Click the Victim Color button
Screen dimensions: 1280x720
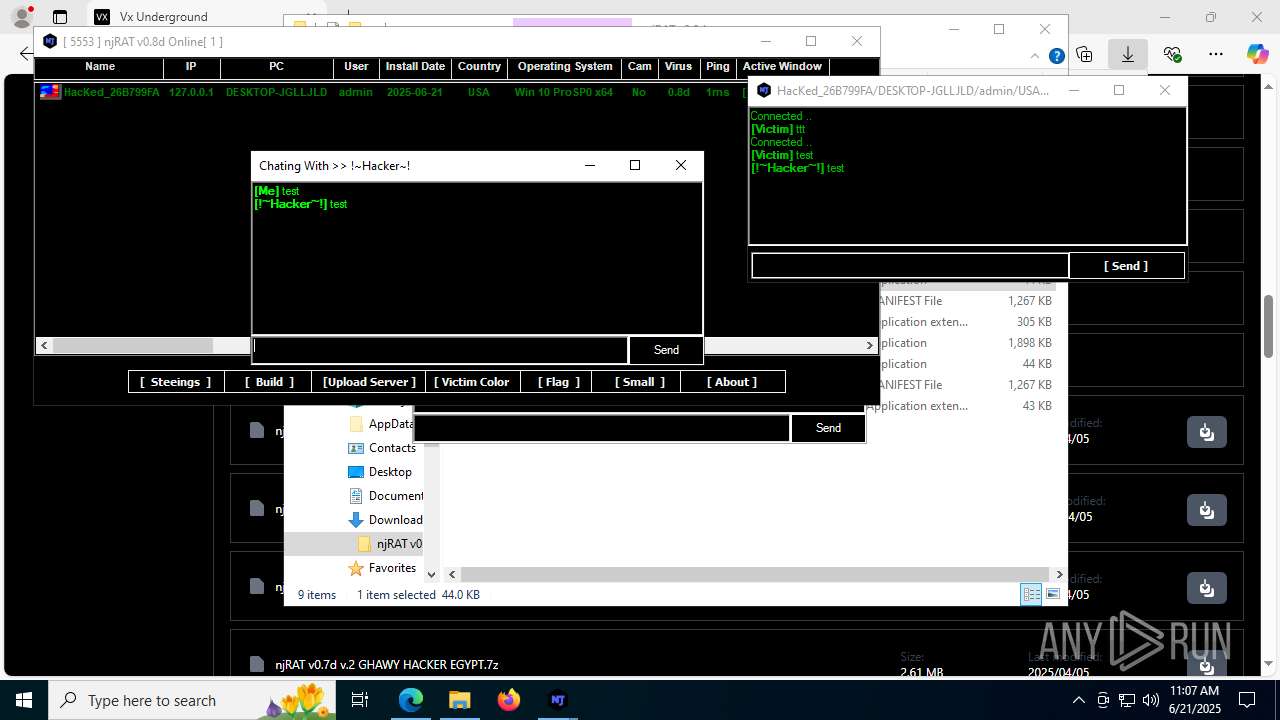[x=472, y=382]
